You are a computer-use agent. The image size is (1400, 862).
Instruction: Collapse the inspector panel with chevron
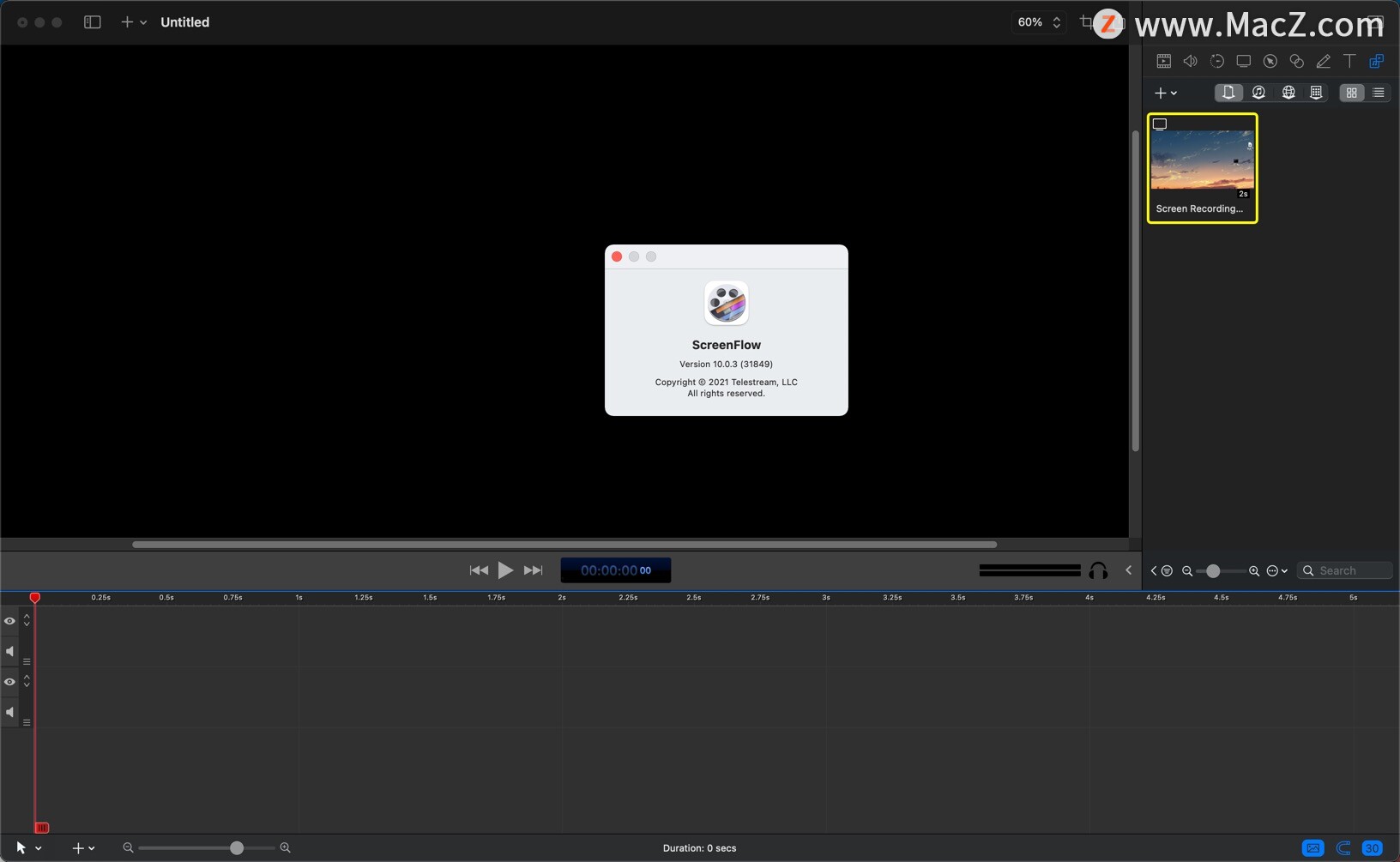(x=1128, y=570)
